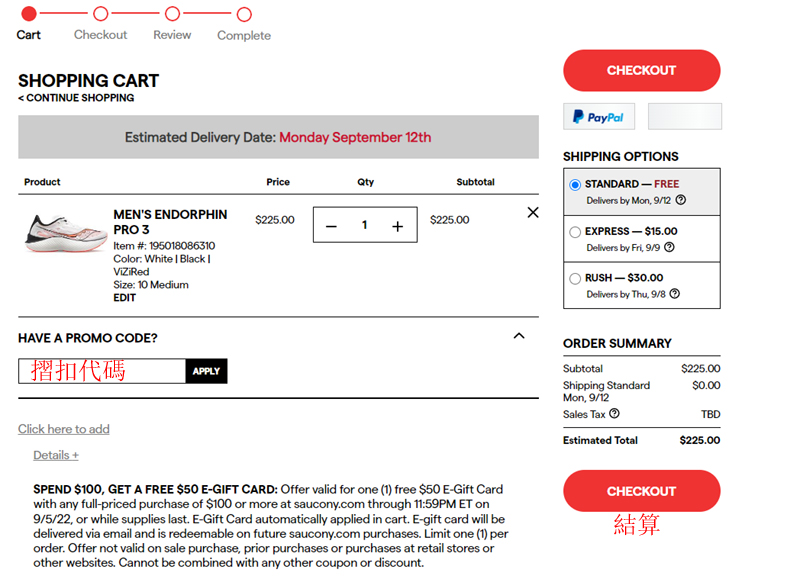The width and height of the screenshot is (800, 582).
Task: Click the Sales Tax TBD value
Action: [710, 414]
